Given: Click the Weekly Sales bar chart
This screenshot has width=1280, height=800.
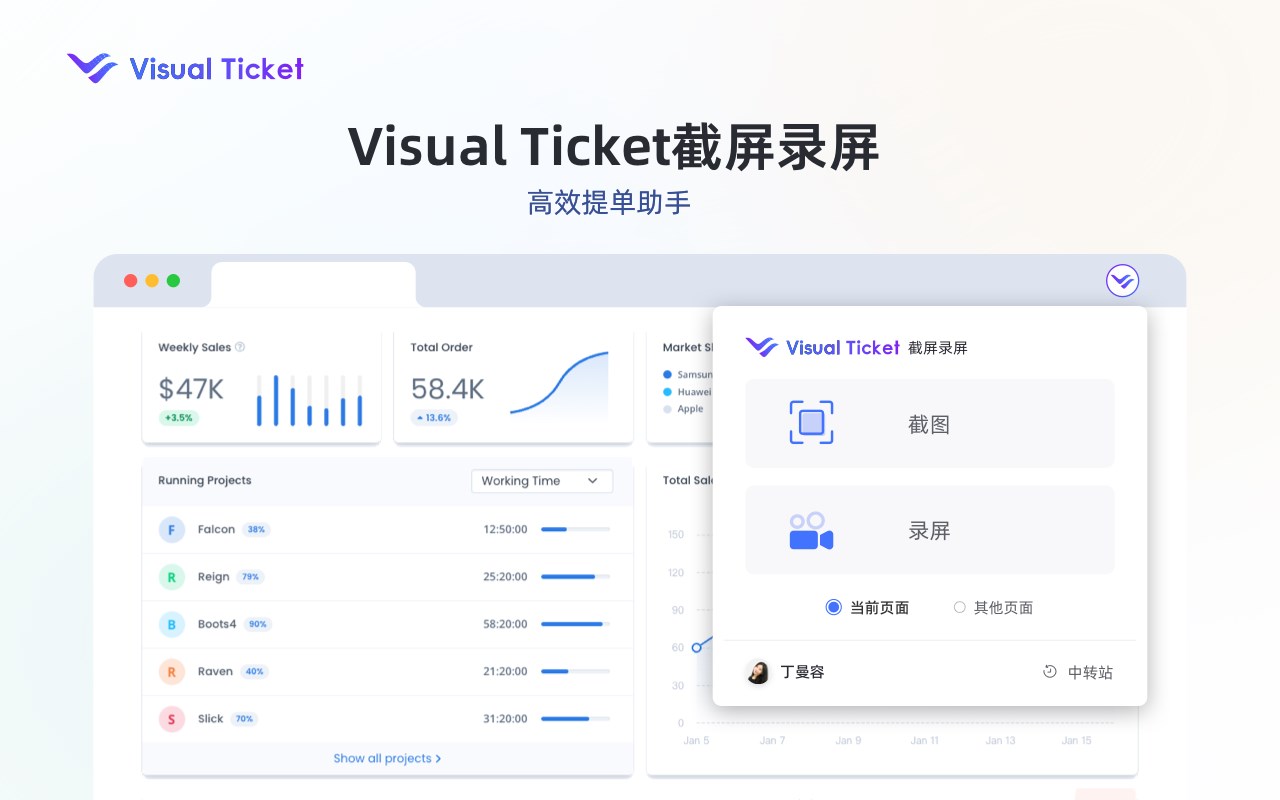Looking at the screenshot, I should [x=309, y=400].
